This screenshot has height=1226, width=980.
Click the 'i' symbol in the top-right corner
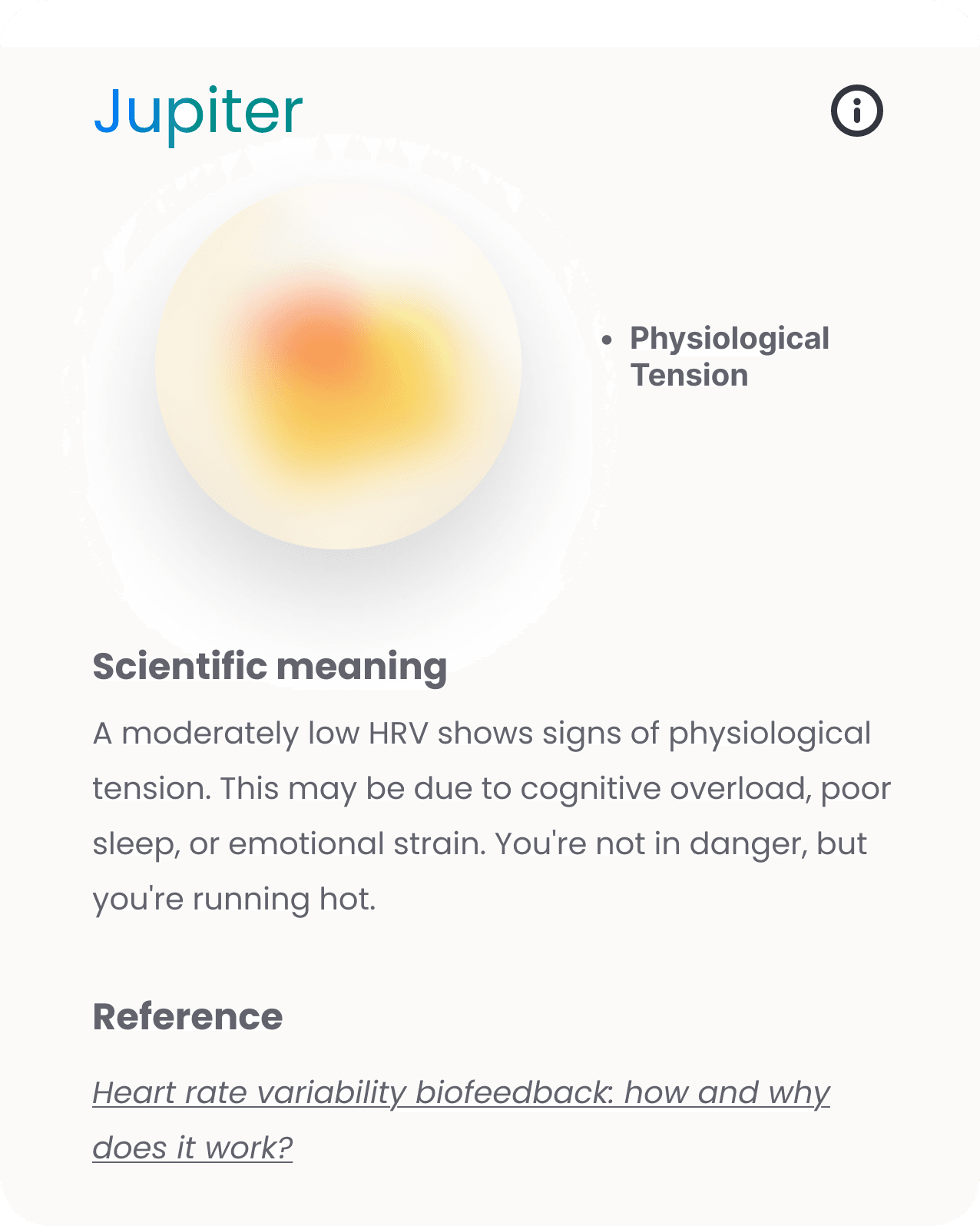click(x=856, y=110)
